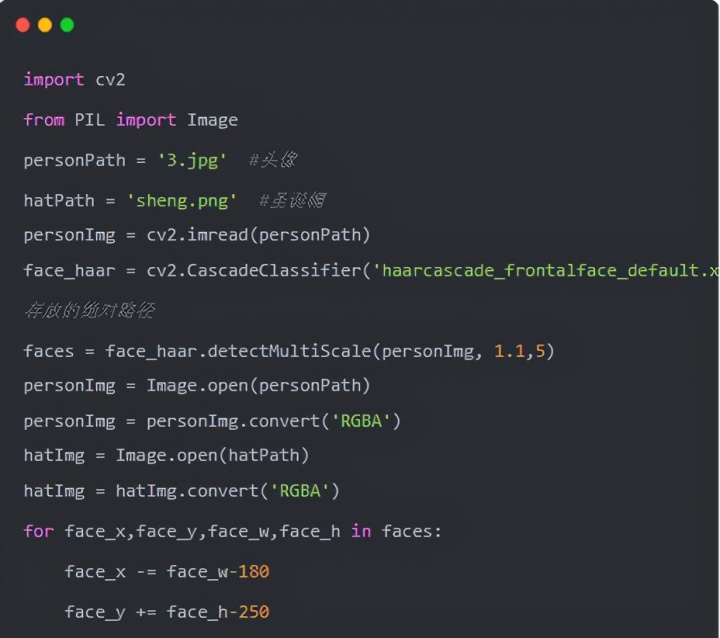Click 'face_y' in the '+=' line

pyautogui.click(x=95, y=612)
